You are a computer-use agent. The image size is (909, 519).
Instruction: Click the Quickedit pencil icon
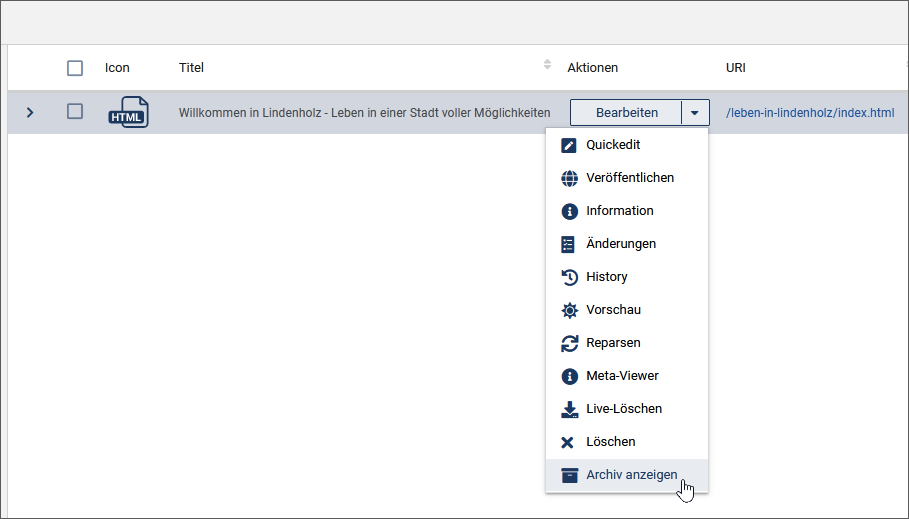(x=569, y=145)
